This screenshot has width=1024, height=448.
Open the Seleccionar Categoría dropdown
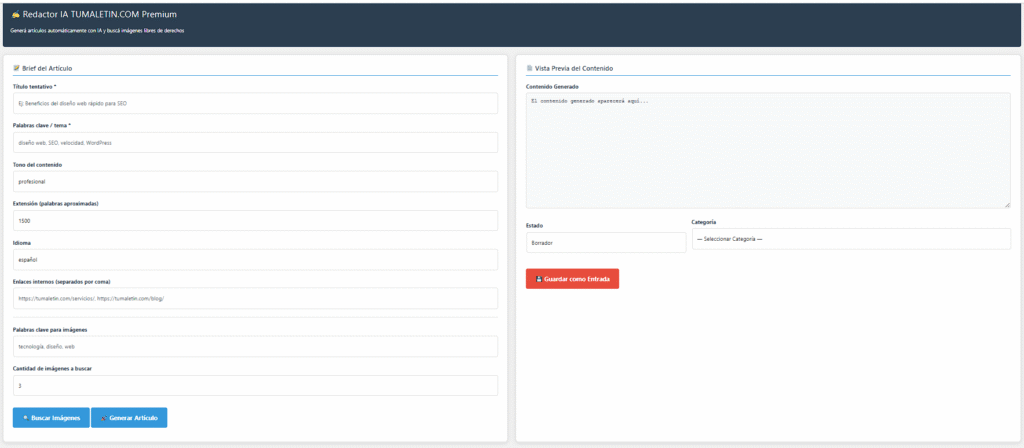pyautogui.click(x=852, y=239)
